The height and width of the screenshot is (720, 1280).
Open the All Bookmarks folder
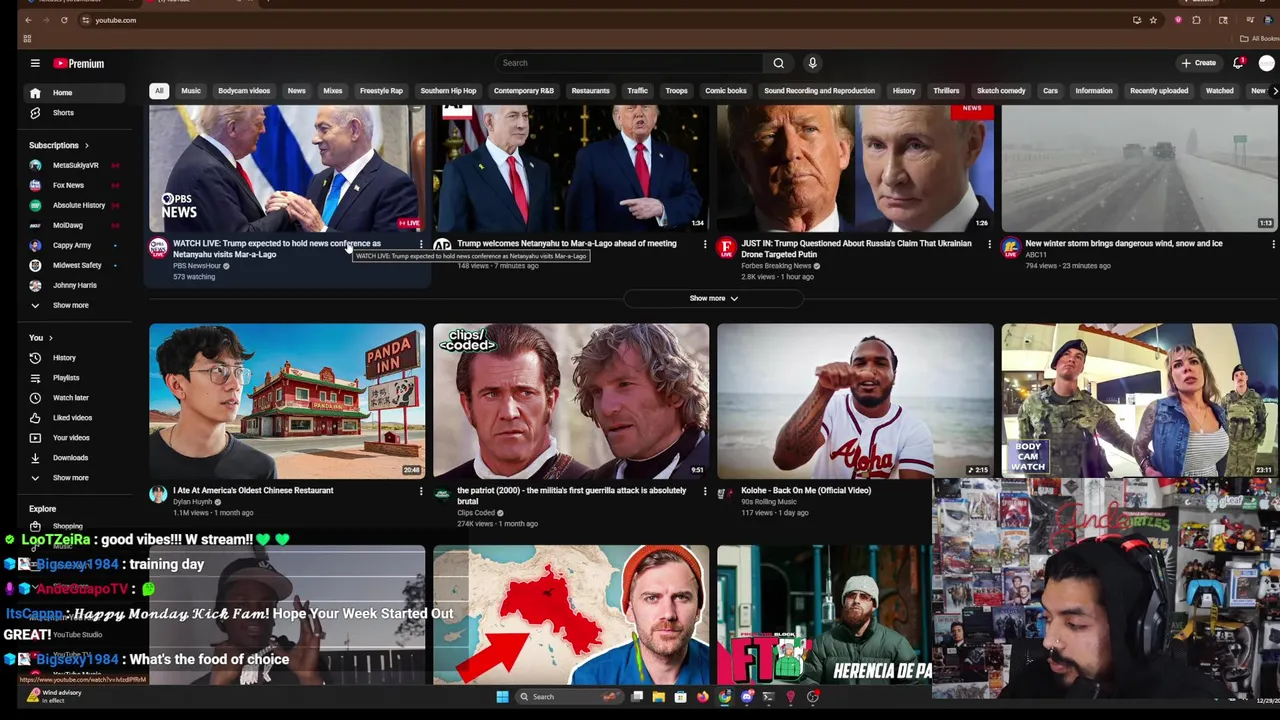[x=1260, y=39]
